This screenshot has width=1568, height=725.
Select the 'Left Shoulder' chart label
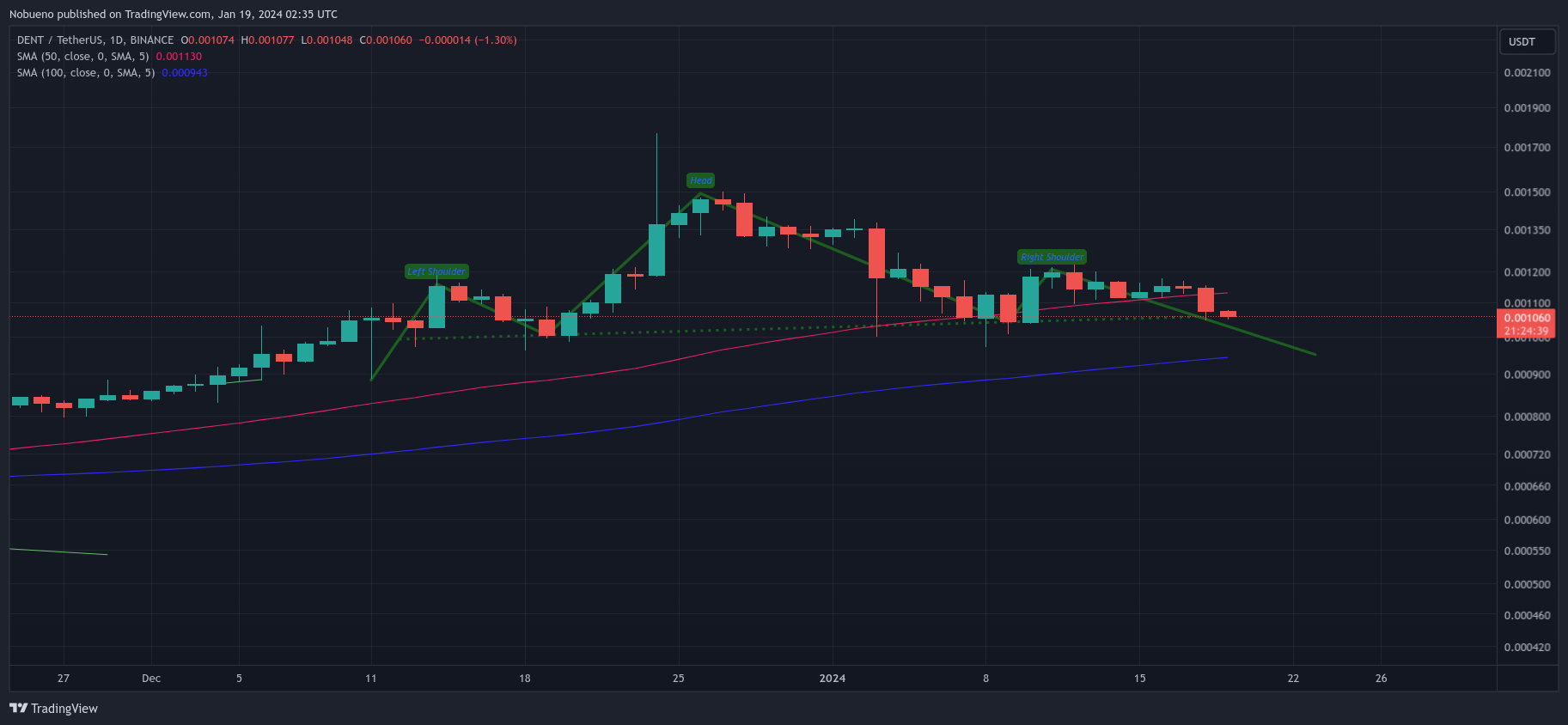tap(436, 271)
